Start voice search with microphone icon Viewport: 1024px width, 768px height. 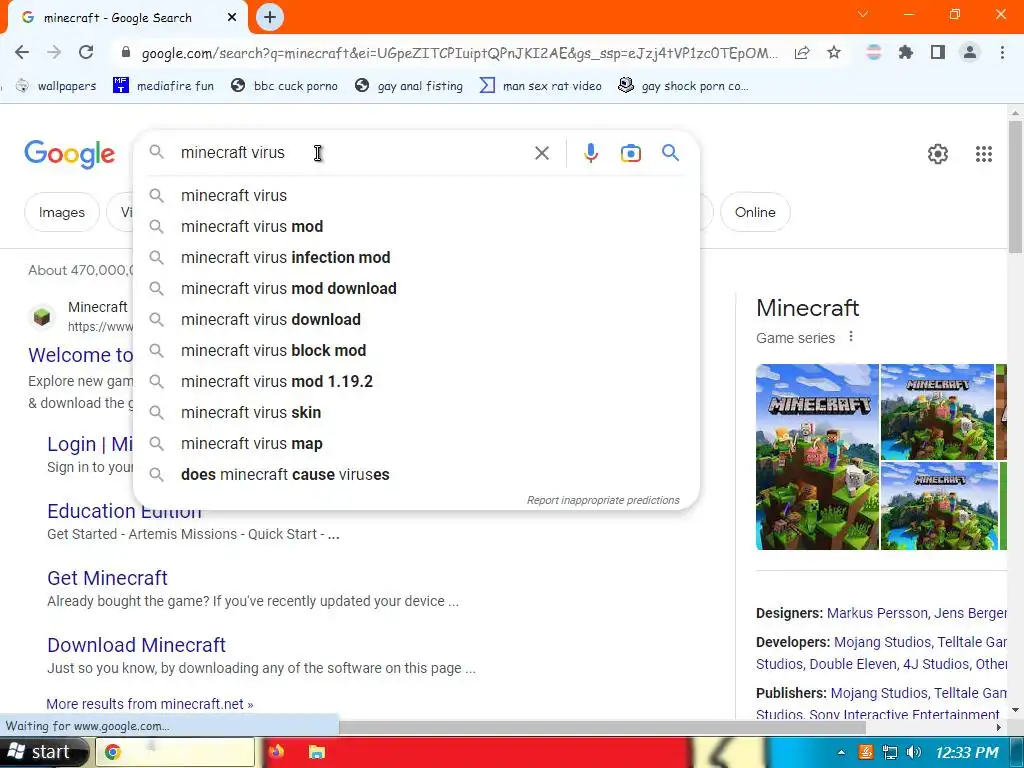pos(590,153)
